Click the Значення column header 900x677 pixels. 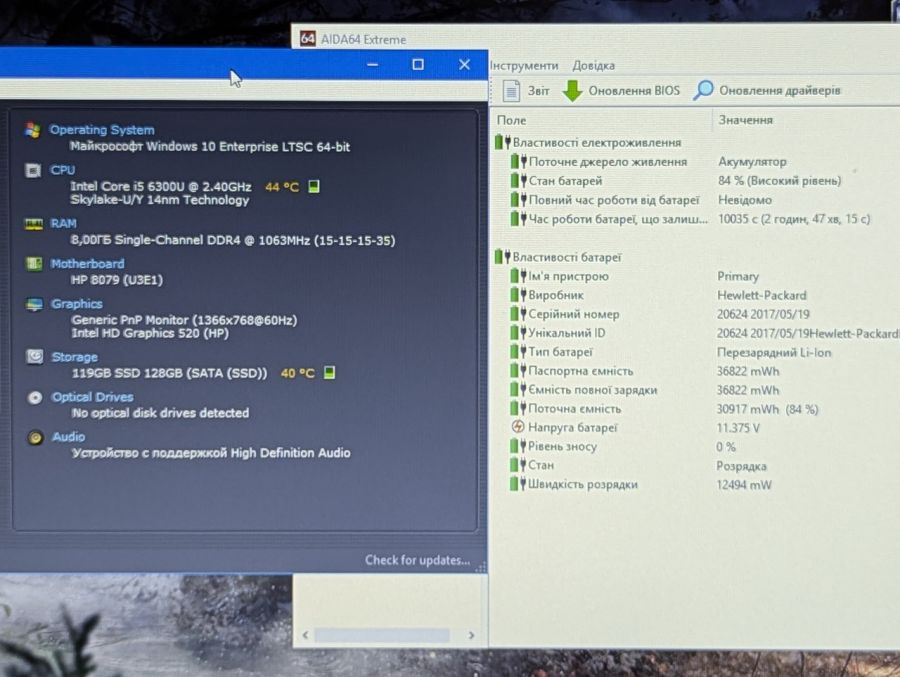pyautogui.click(x=746, y=120)
